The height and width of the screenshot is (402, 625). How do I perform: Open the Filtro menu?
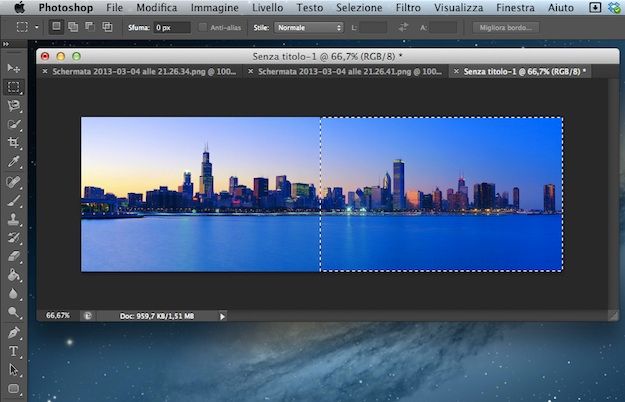point(408,8)
